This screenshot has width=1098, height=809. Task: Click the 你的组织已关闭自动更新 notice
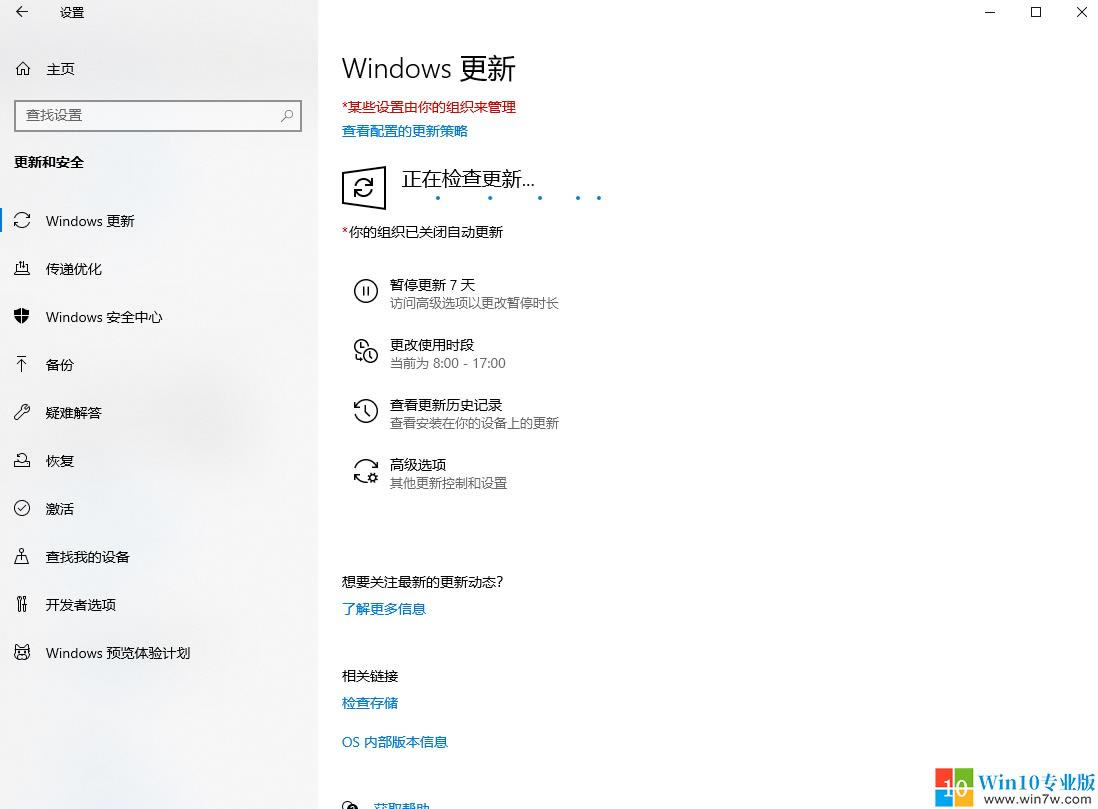[x=422, y=232]
